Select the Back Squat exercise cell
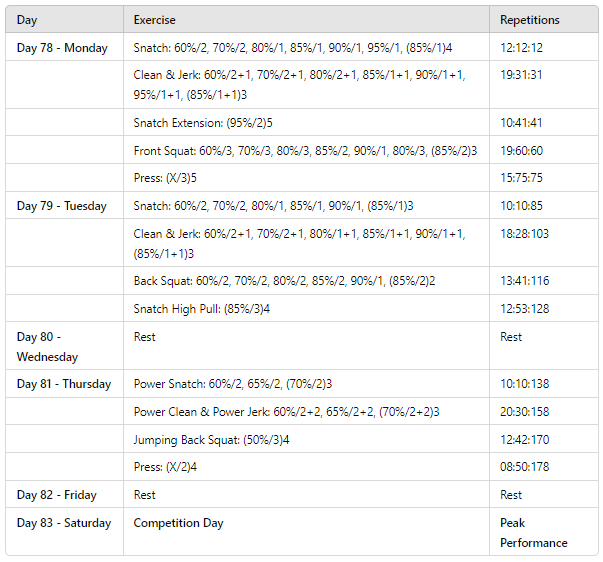 tap(284, 281)
